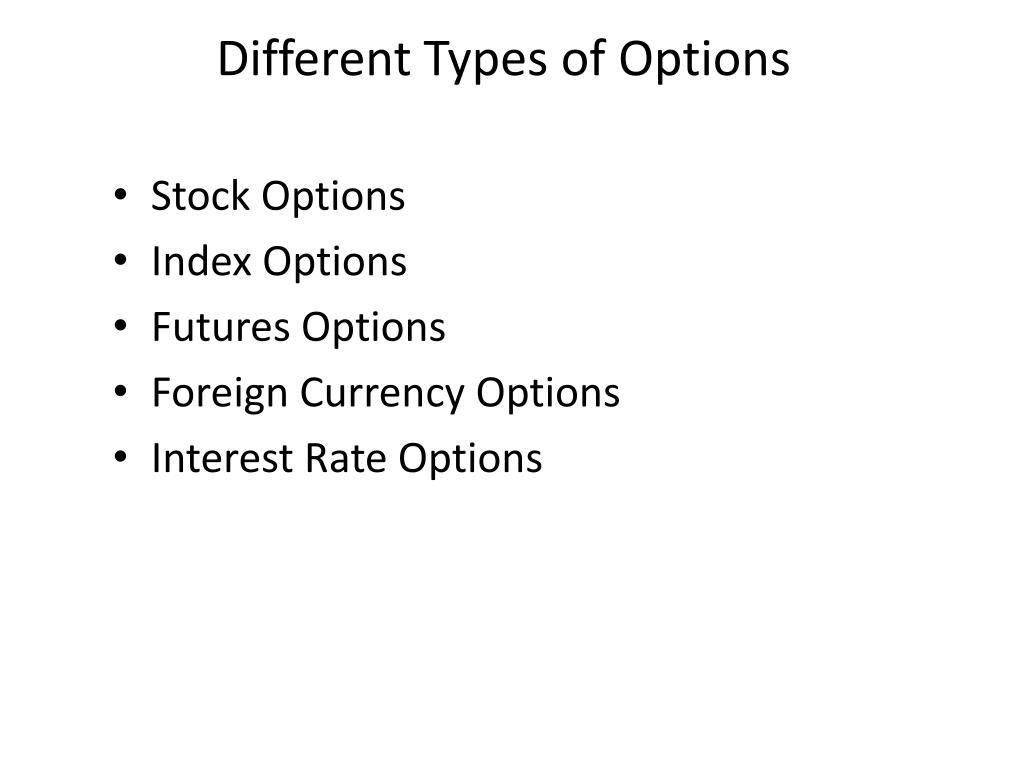This screenshot has height=768, width=1024.
Task: Click the slide title 'Different Types of Options'
Action: 504,60
